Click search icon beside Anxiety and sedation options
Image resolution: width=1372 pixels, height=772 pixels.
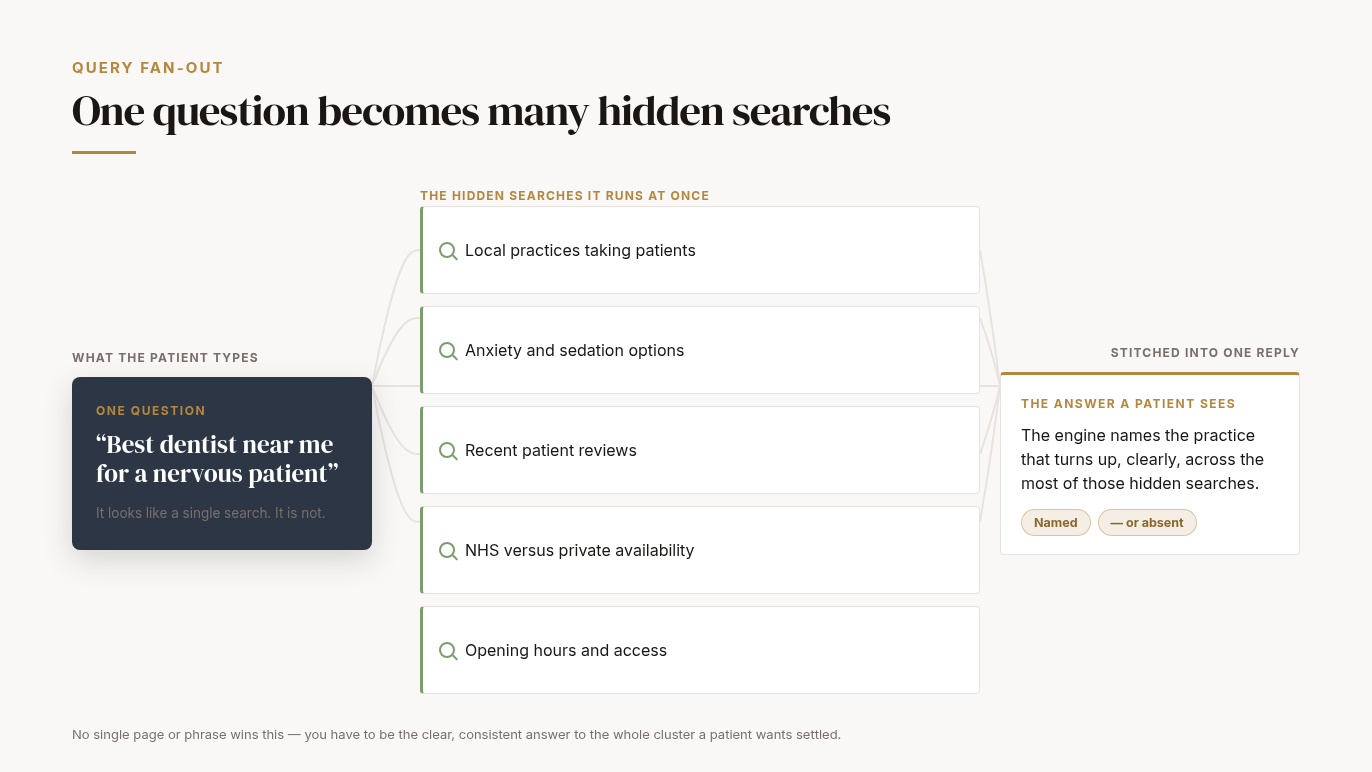[448, 351]
